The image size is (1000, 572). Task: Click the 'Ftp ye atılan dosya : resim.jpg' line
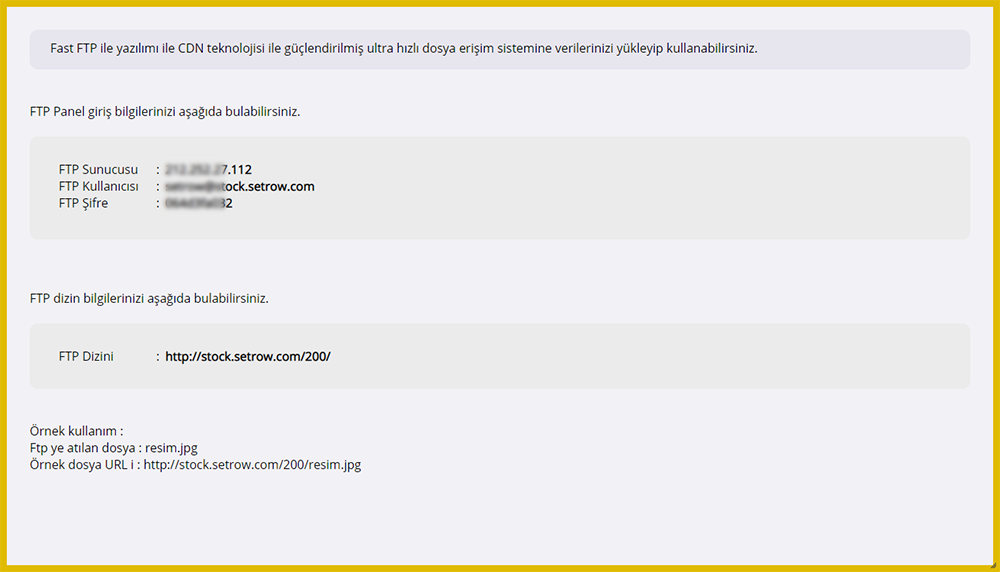(114, 448)
